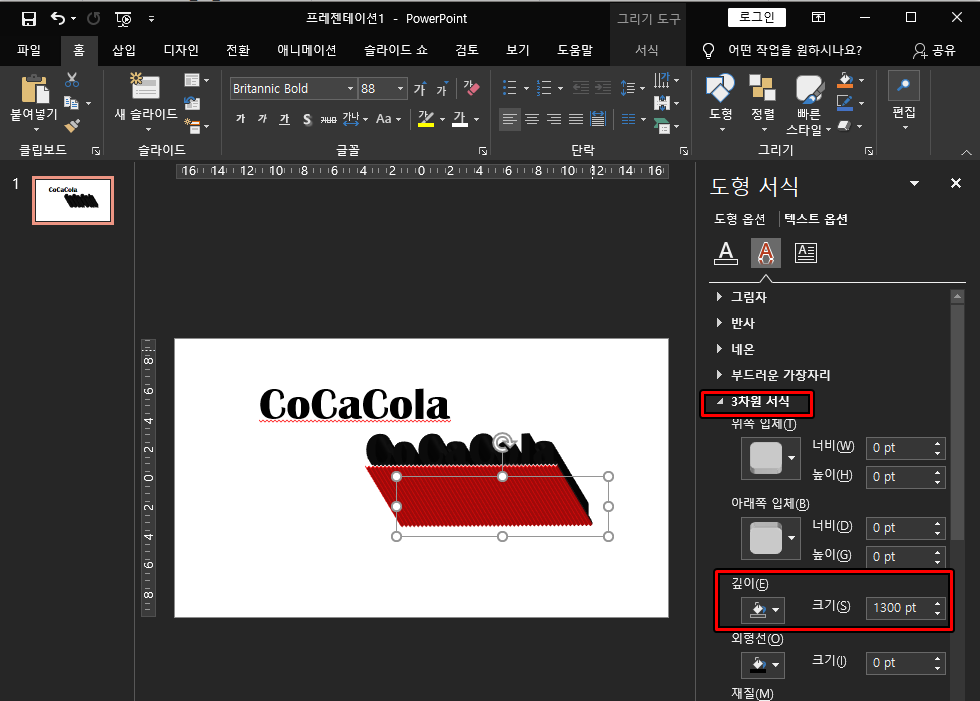Use the Format Painter brush icon

(72, 126)
